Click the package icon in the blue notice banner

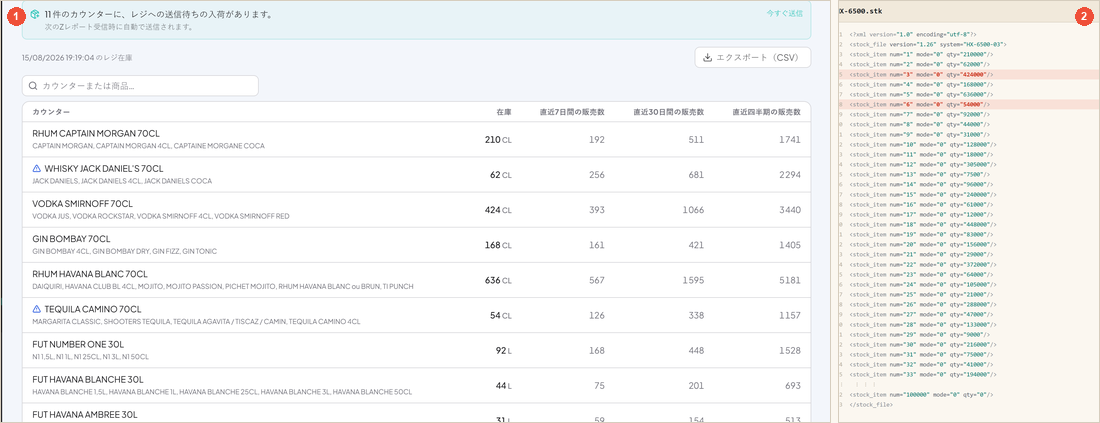(34, 14)
